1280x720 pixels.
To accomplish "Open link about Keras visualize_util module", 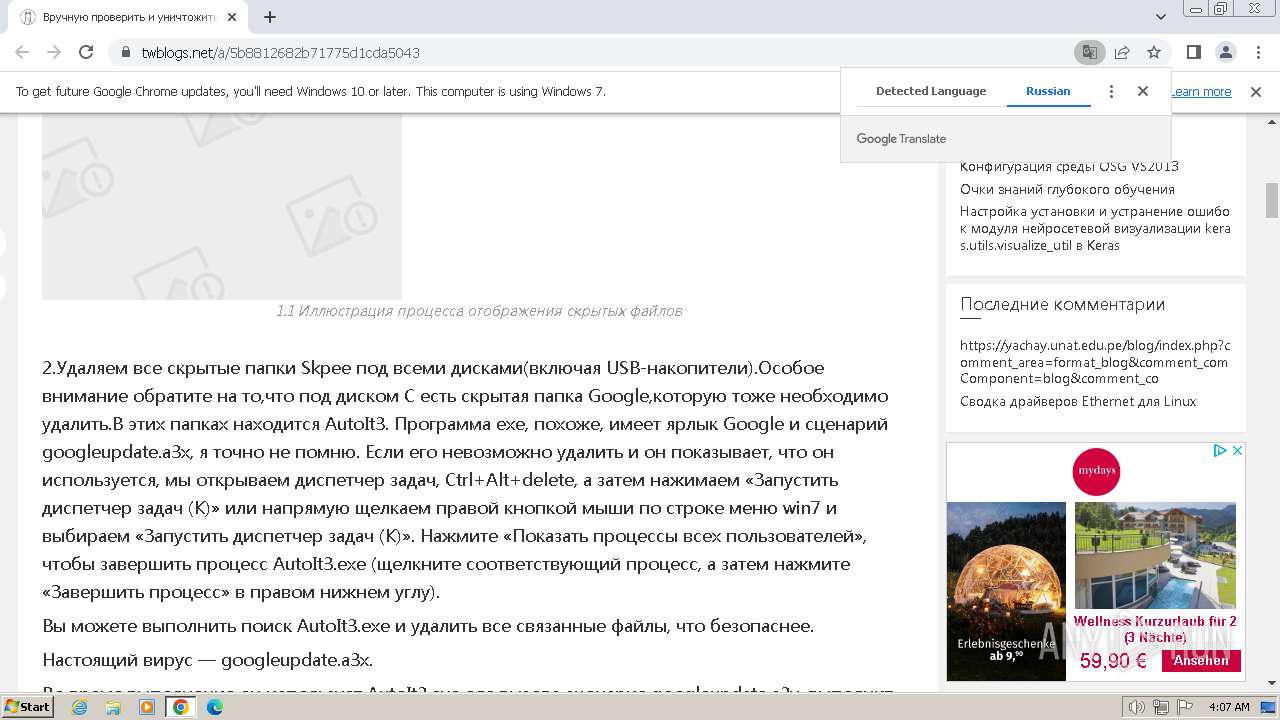I will (1095, 228).
